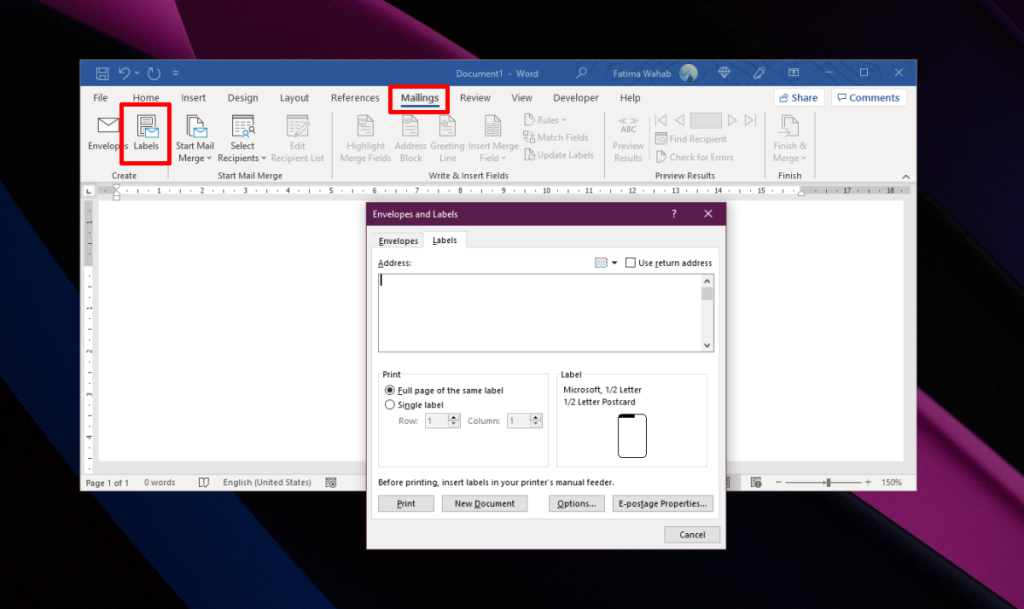Click the New Document button
The width and height of the screenshot is (1024, 609).
[x=484, y=503]
